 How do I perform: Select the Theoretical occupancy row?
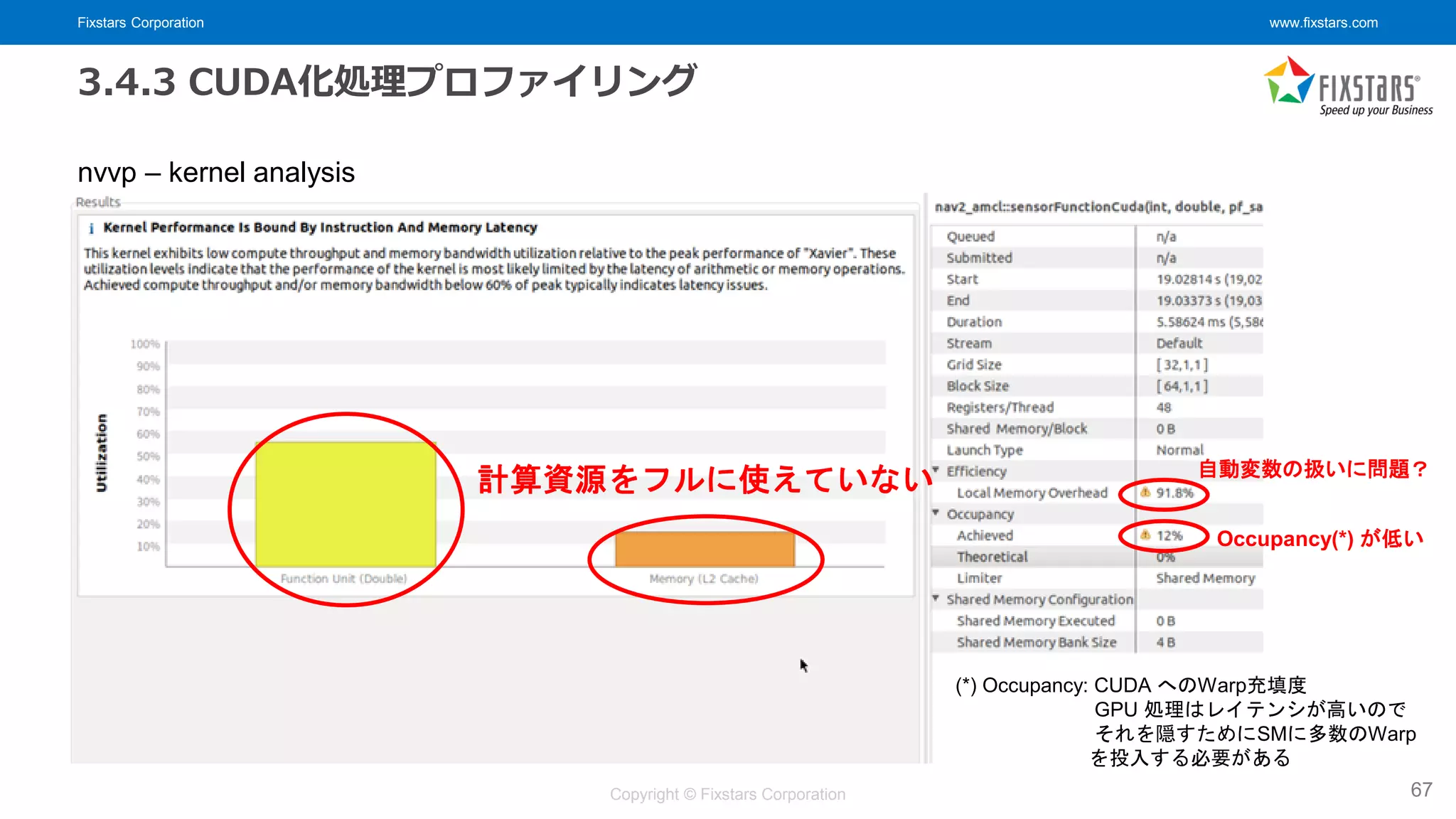1097,556
